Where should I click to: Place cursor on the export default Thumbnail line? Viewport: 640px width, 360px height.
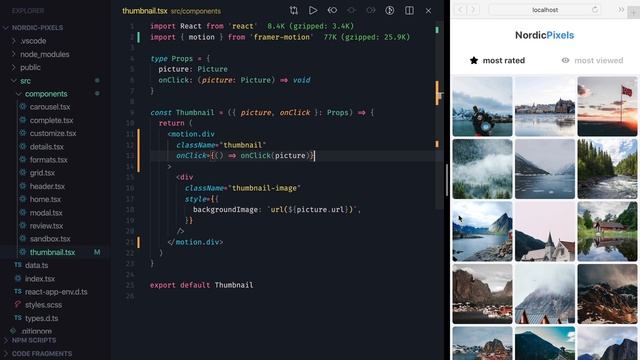click(201, 285)
